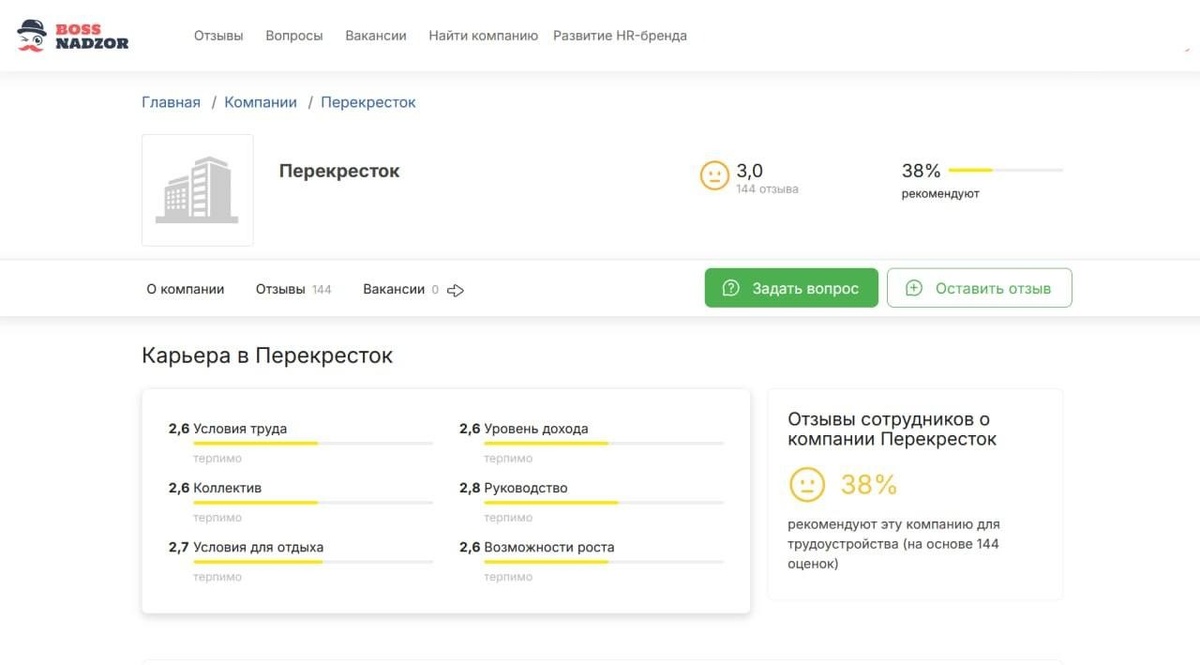Click the 144 отзыва count under the rating
Viewport: 1200px width, 665px height.
tap(770, 188)
